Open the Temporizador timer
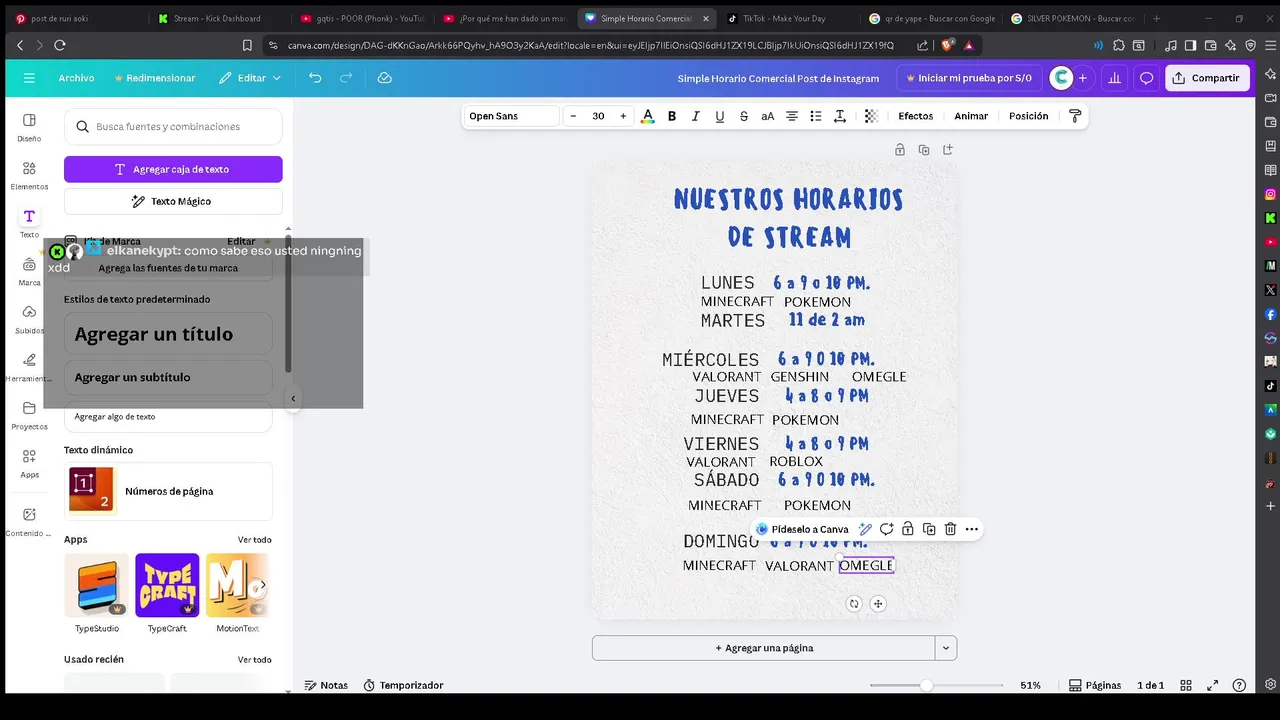The height and width of the screenshot is (720, 1280). click(x=403, y=685)
